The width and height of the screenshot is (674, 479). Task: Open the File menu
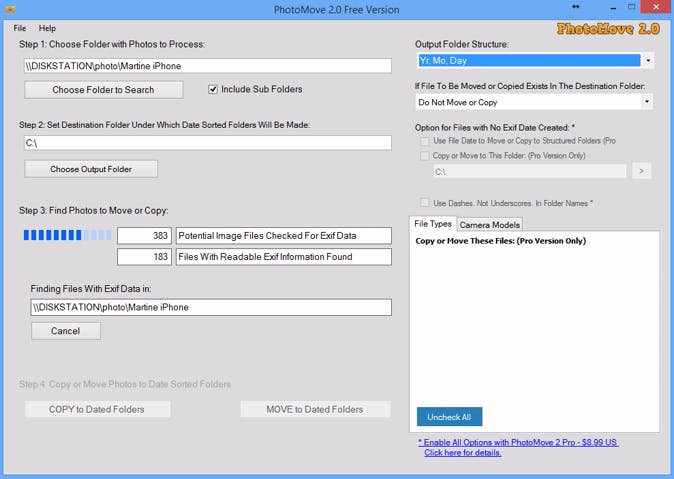tap(19, 28)
